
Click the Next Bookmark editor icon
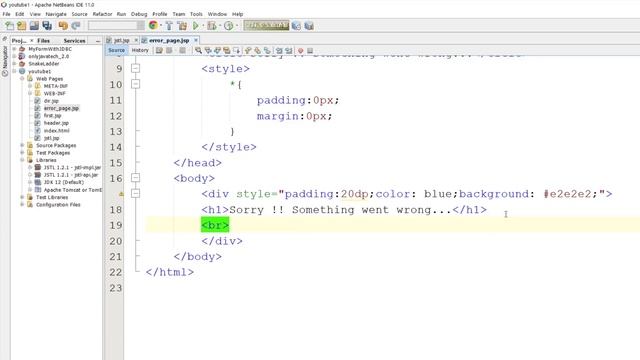pyautogui.click(x=258, y=50)
